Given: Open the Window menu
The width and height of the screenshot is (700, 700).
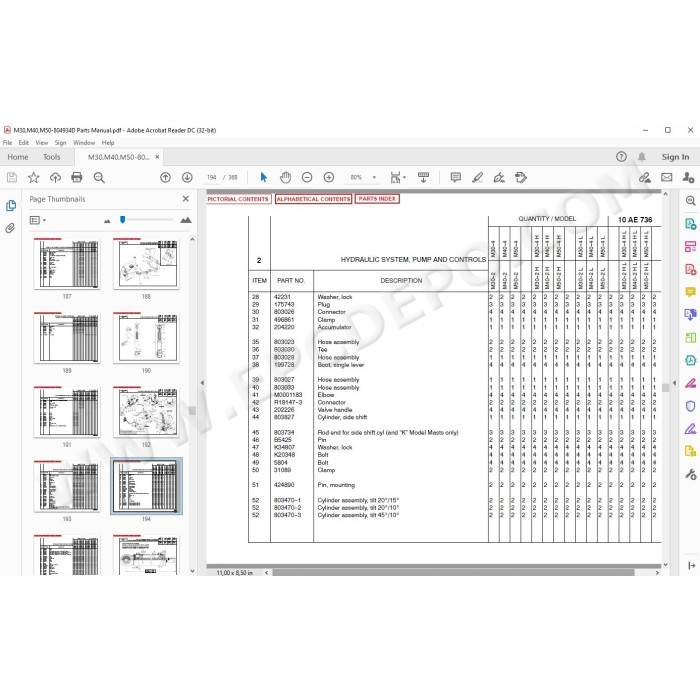Looking at the screenshot, I should 84,143.
